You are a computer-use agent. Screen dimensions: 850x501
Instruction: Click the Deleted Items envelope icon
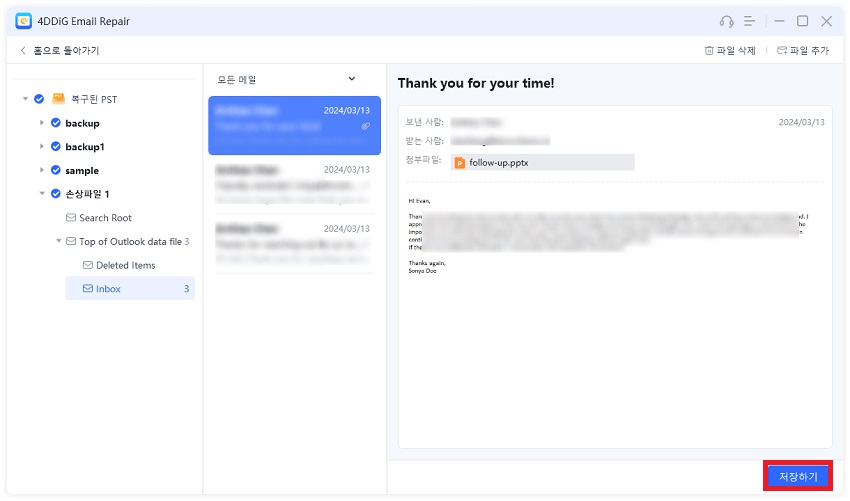[88, 265]
